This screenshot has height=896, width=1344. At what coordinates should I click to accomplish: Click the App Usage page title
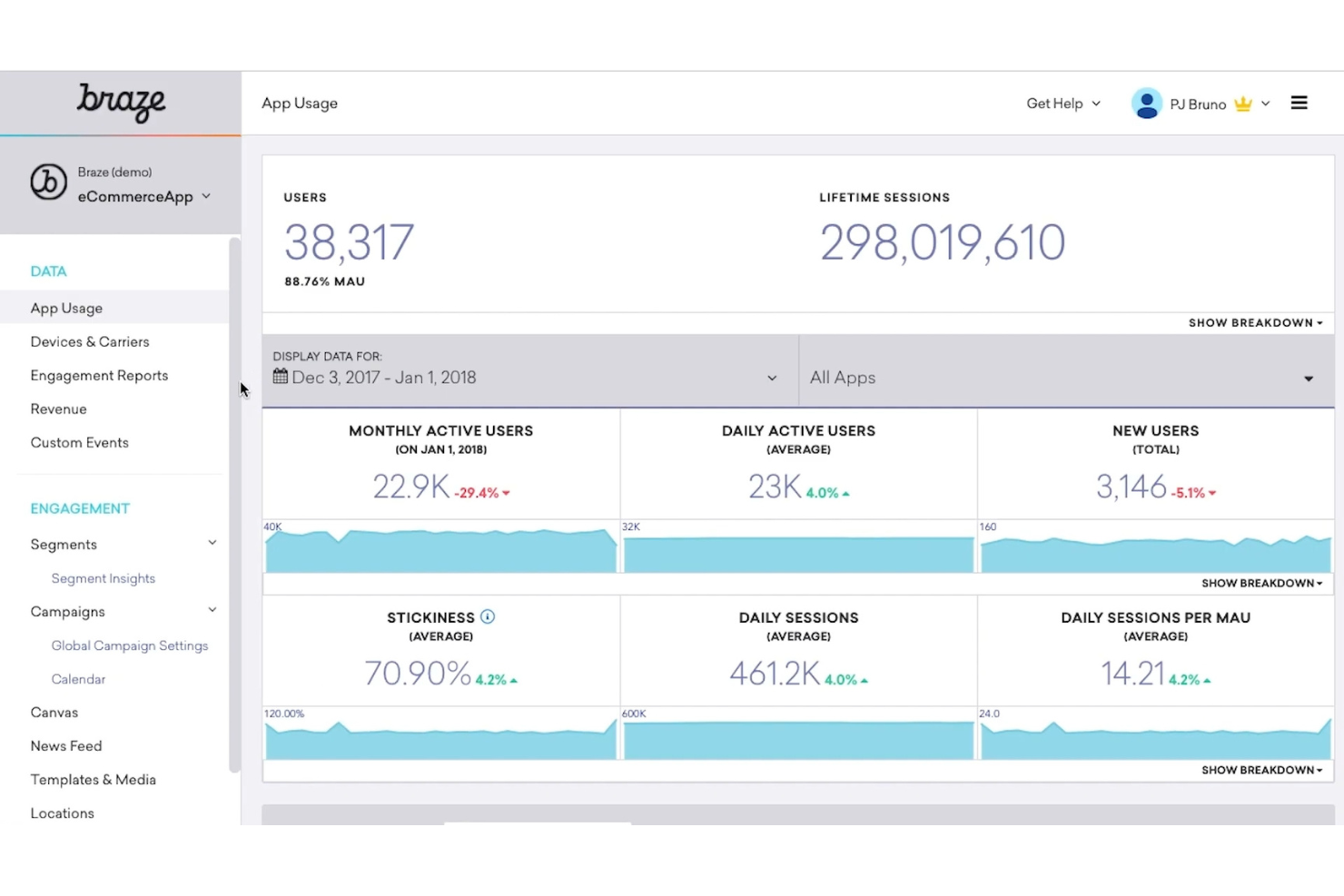[x=300, y=103]
